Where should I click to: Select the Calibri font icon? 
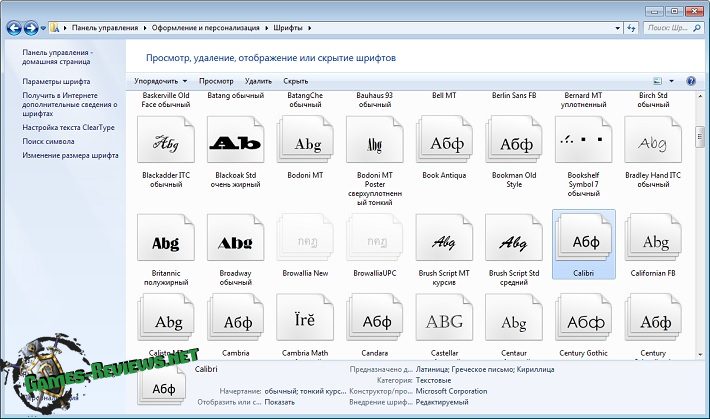[584, 238]
